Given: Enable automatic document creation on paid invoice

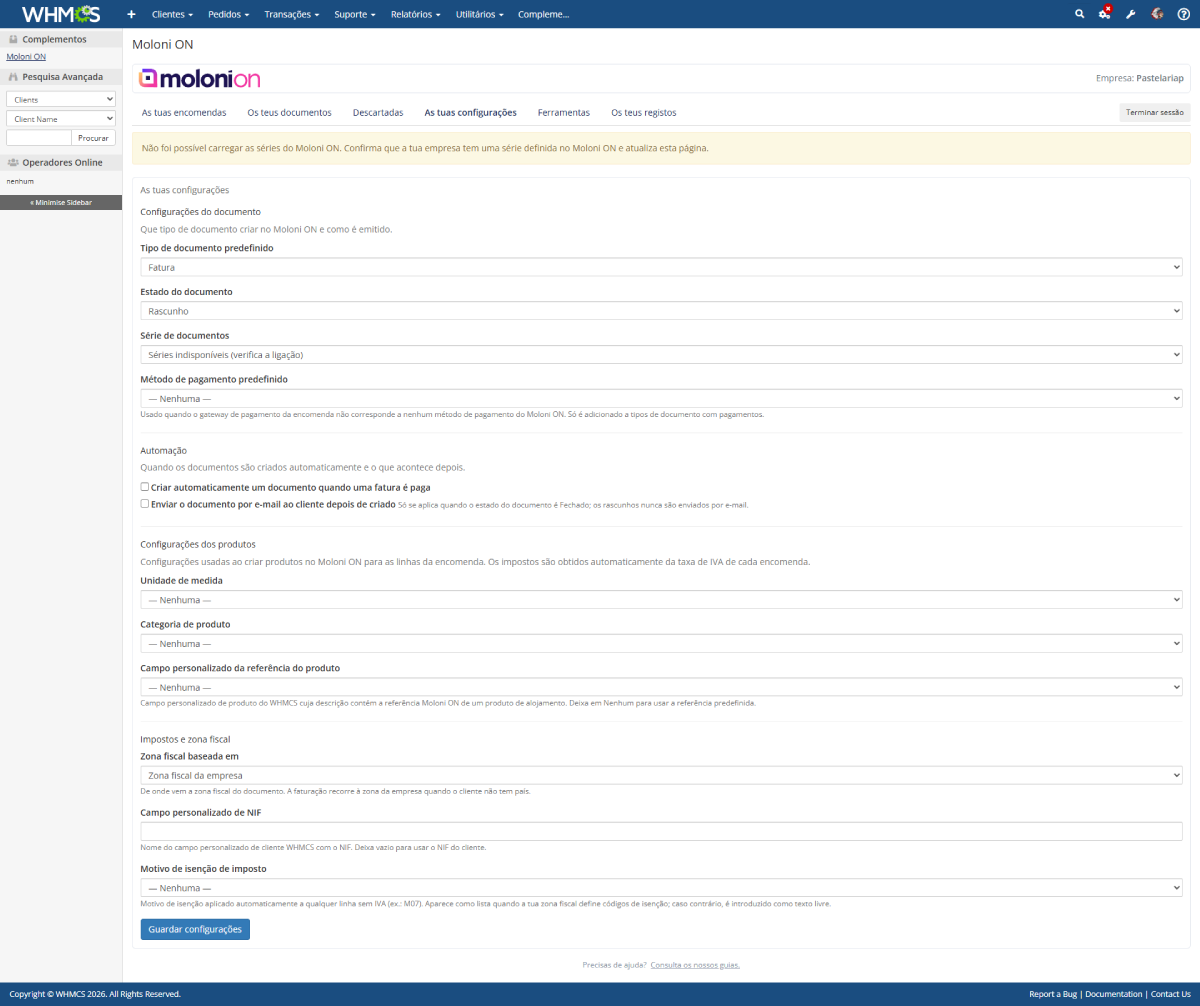Looking at the screenshot, I should point(145,487).
